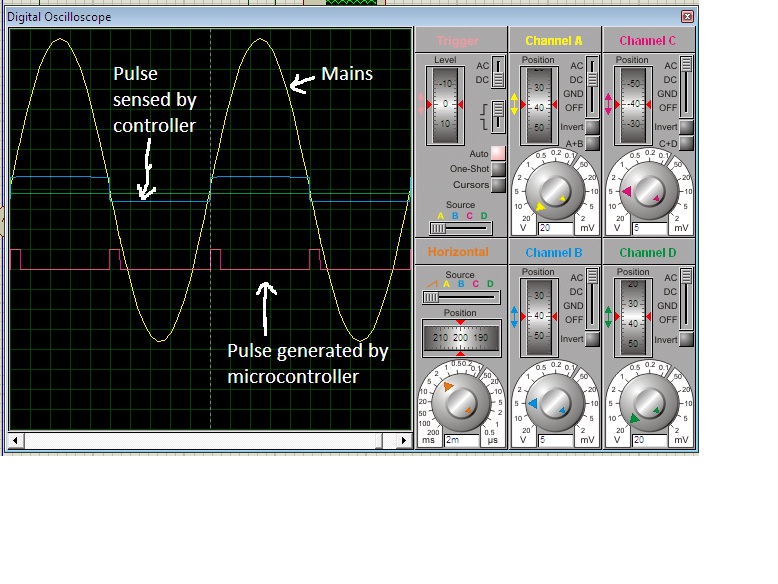Screen dimensions: 778x584
Task: Toggle Channel B Invert button
Action: pos(592,339)
